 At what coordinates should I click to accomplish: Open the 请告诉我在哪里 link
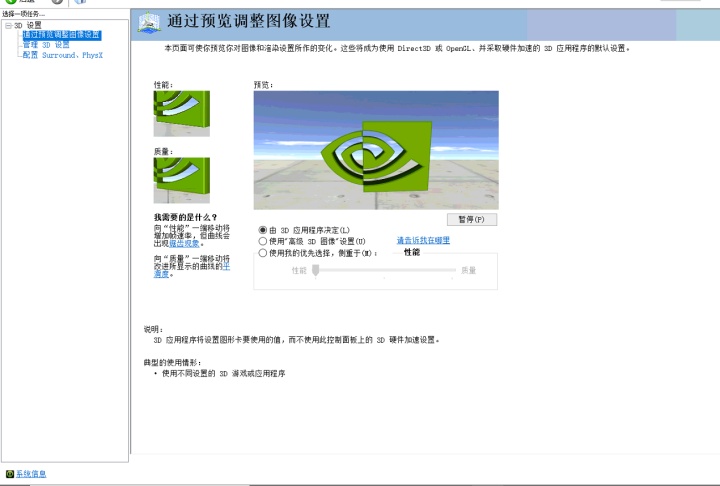(423, 240)
